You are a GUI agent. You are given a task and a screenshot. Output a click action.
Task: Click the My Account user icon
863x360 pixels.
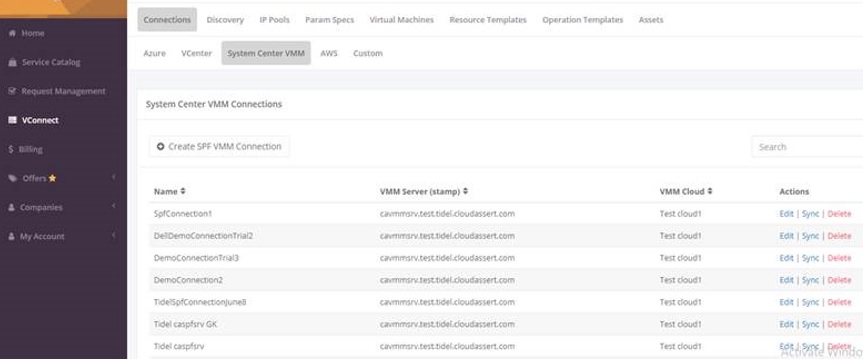pos(12,236)
